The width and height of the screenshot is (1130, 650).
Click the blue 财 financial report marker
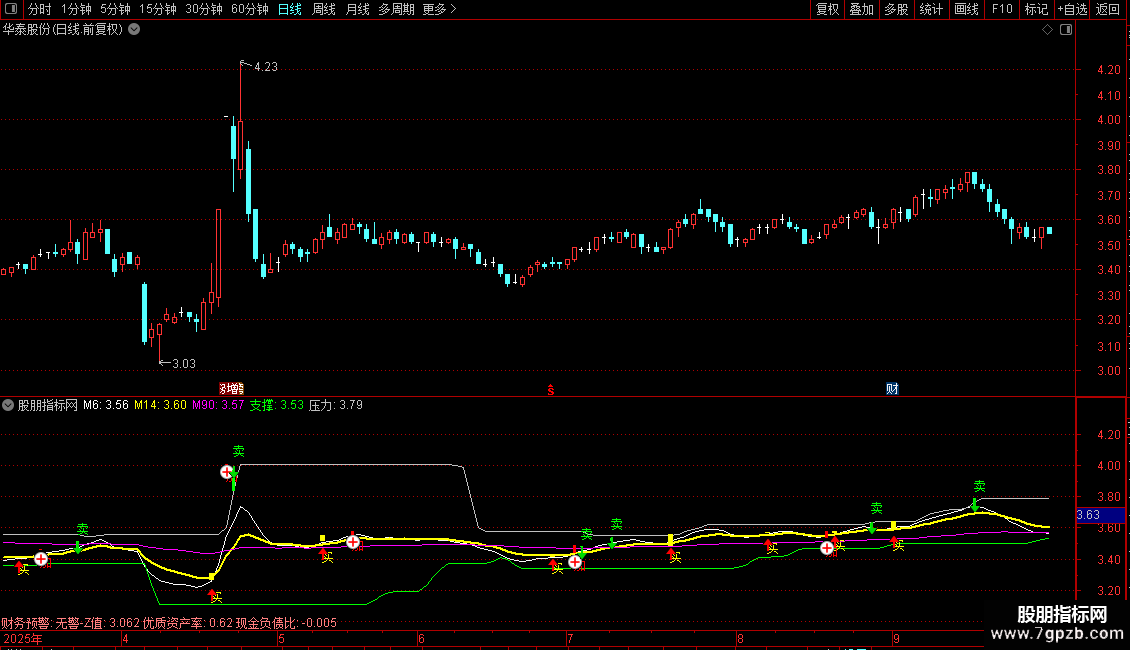(x=892, y=389)
